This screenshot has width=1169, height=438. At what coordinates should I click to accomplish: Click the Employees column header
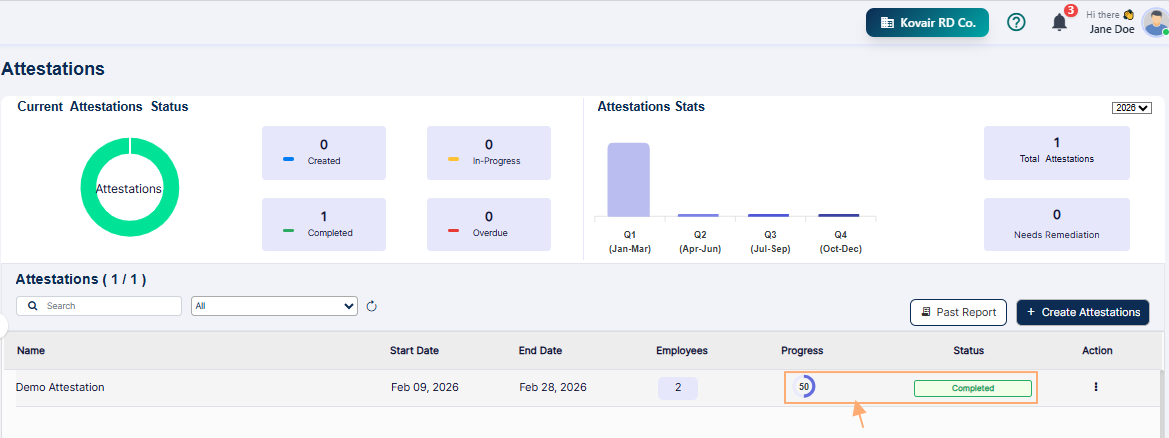[681, 350]
